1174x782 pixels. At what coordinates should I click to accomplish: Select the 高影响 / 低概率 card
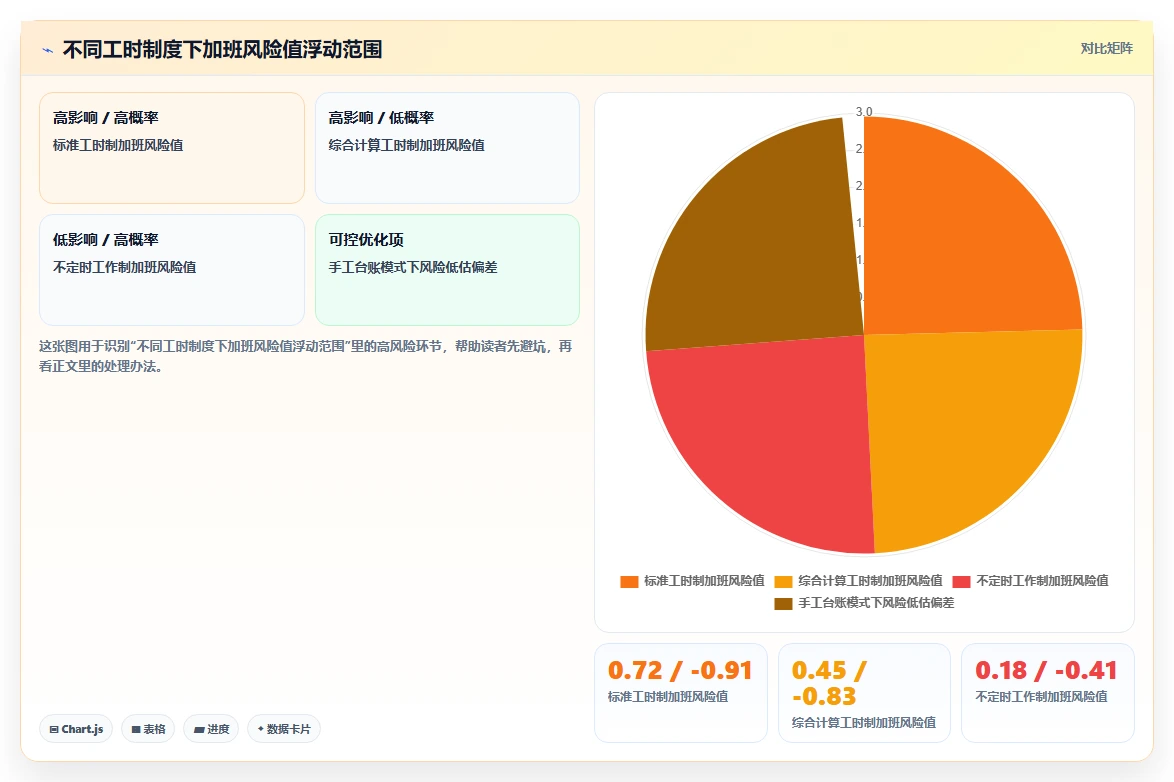point(447,148)
